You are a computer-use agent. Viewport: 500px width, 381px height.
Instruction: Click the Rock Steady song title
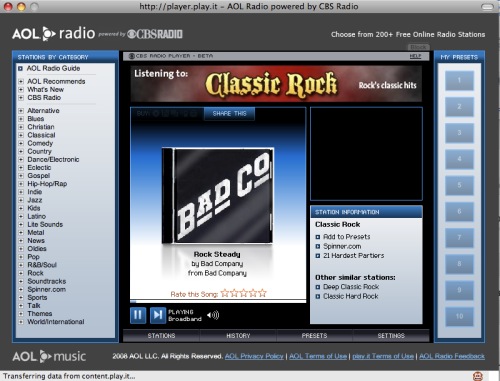tap(217, 254)
